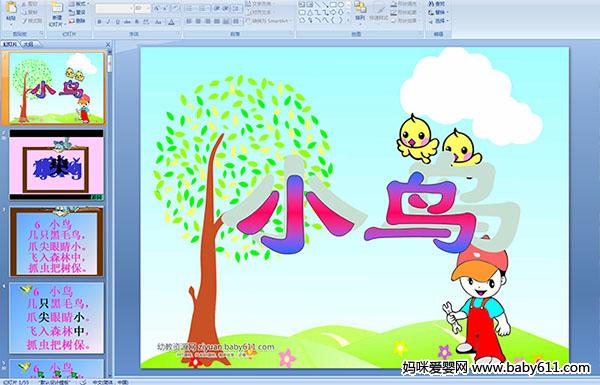The width and height of the screenshot is (600, 385).
Task: Select the second slide thumbnail with pink background
Action: 56,165
